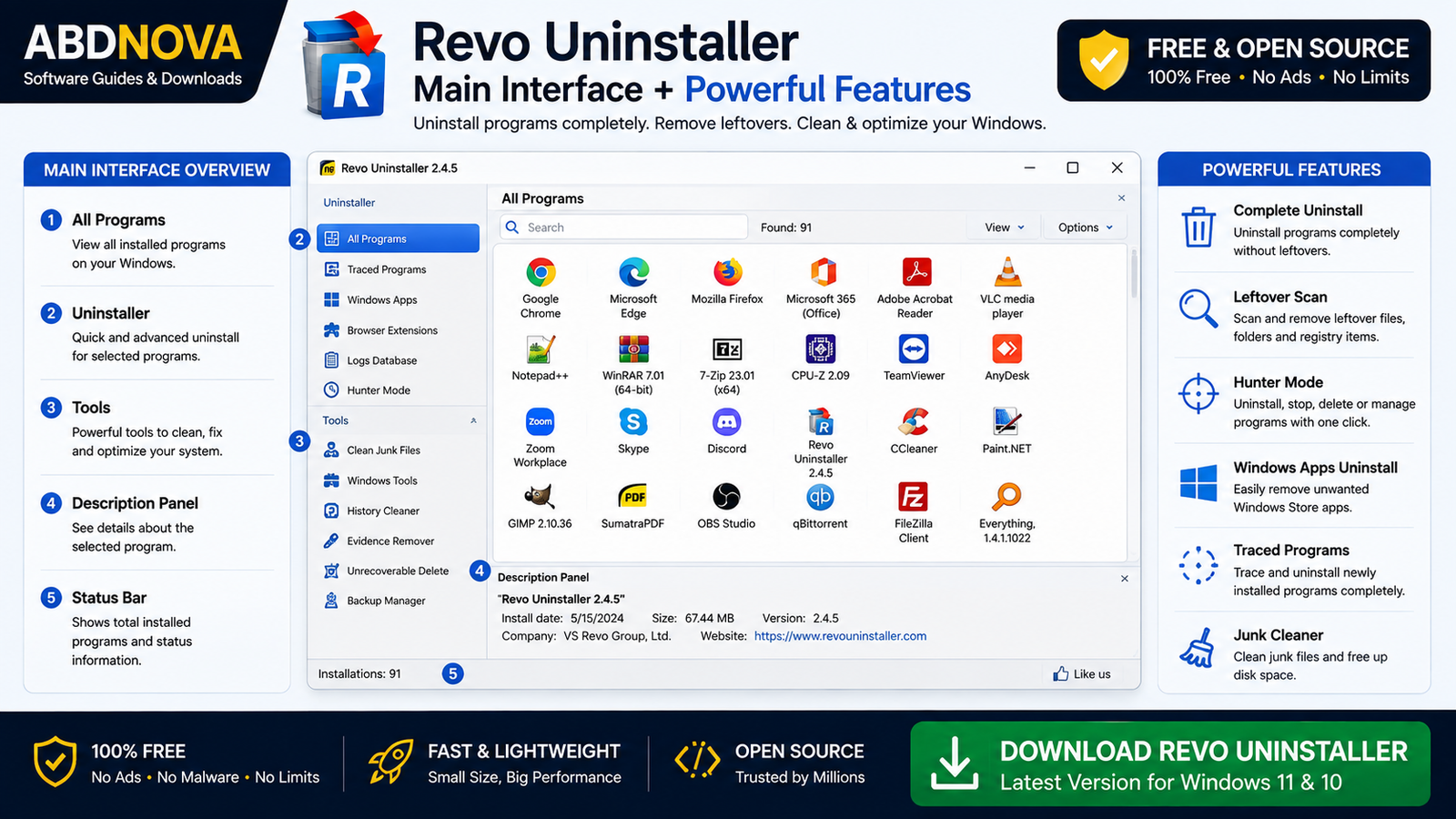
Task: Select CCleaner program icon
Action: (x=914, y=422)
